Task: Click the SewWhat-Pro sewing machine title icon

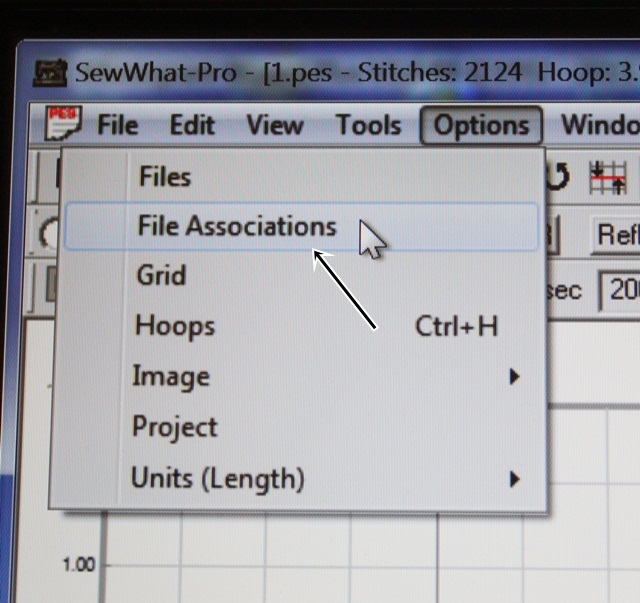Action: pos(50,72)
